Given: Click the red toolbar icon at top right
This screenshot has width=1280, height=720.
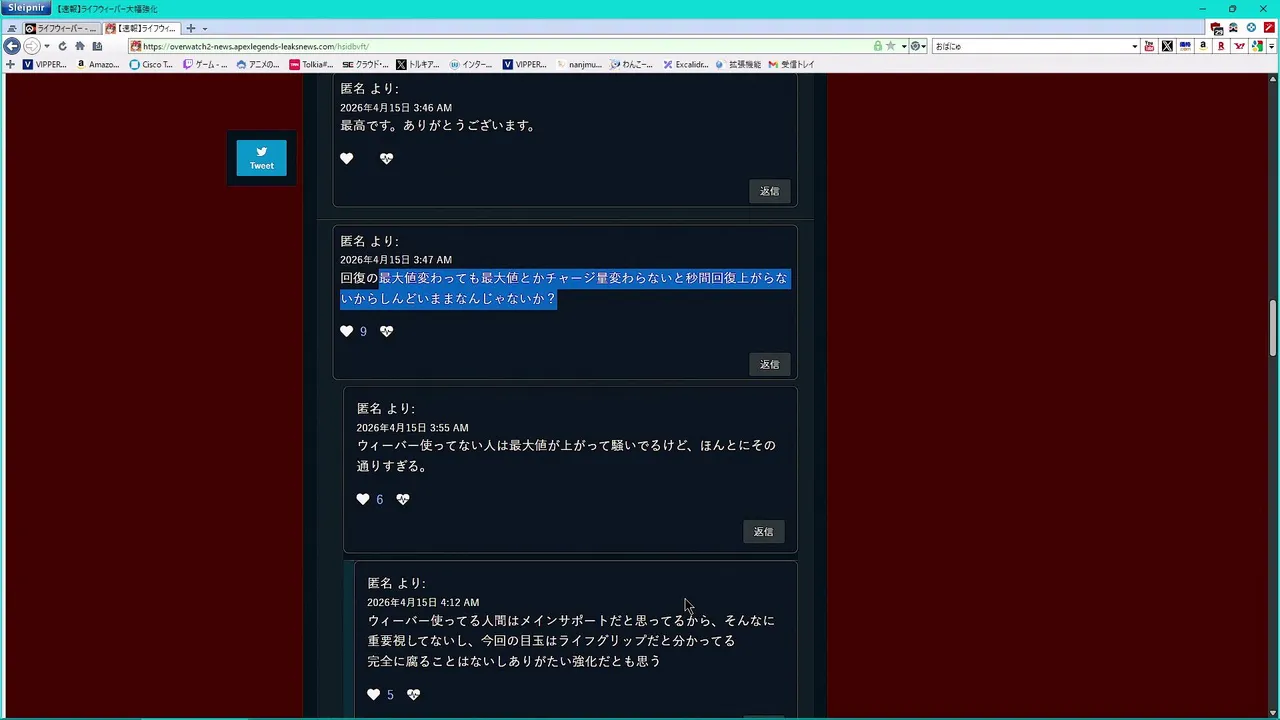Looking at the screenshot, I should point(1269,28).
